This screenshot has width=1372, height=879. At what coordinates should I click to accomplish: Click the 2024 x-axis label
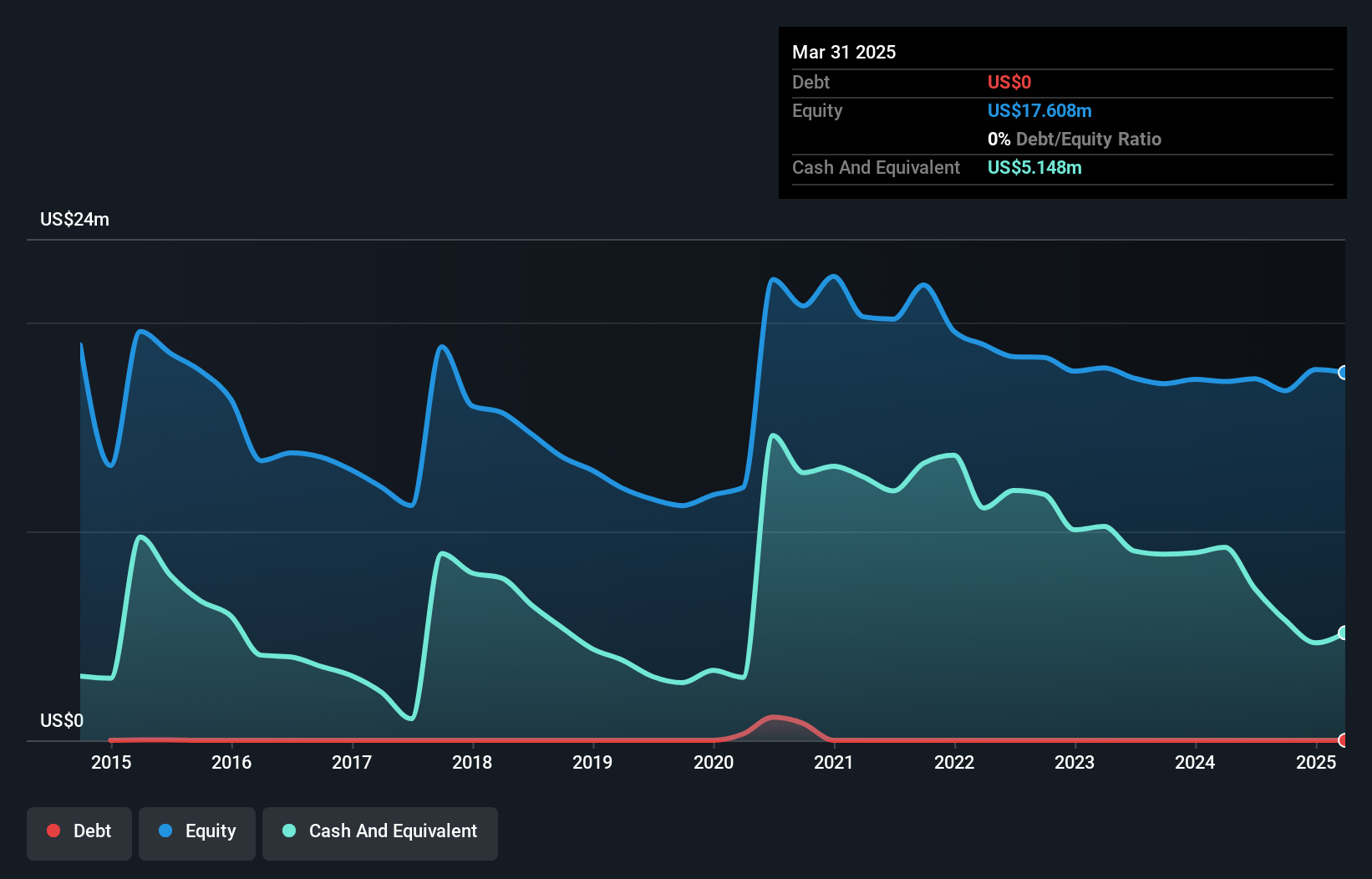point(1195,762)
